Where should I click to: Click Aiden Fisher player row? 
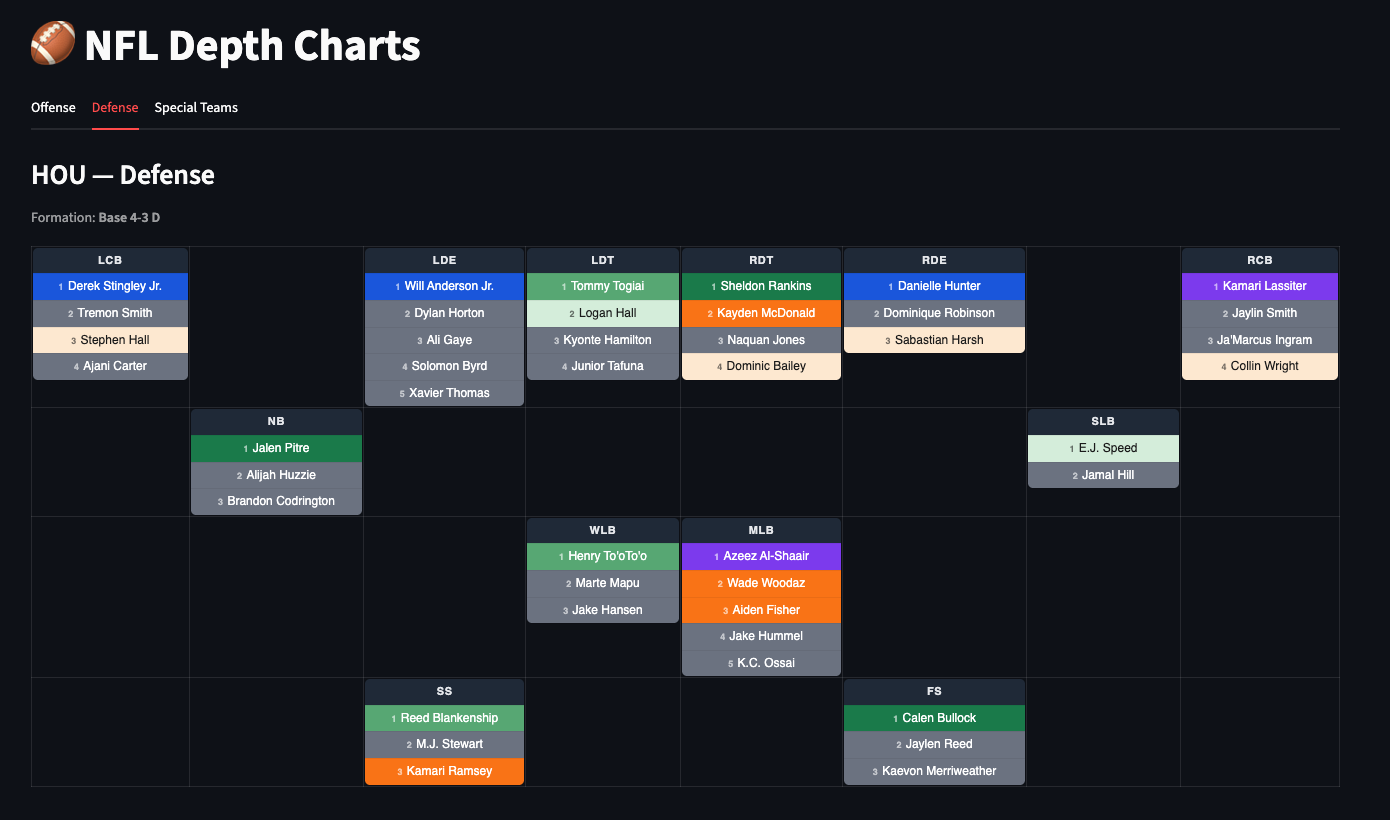click(761, 610)
